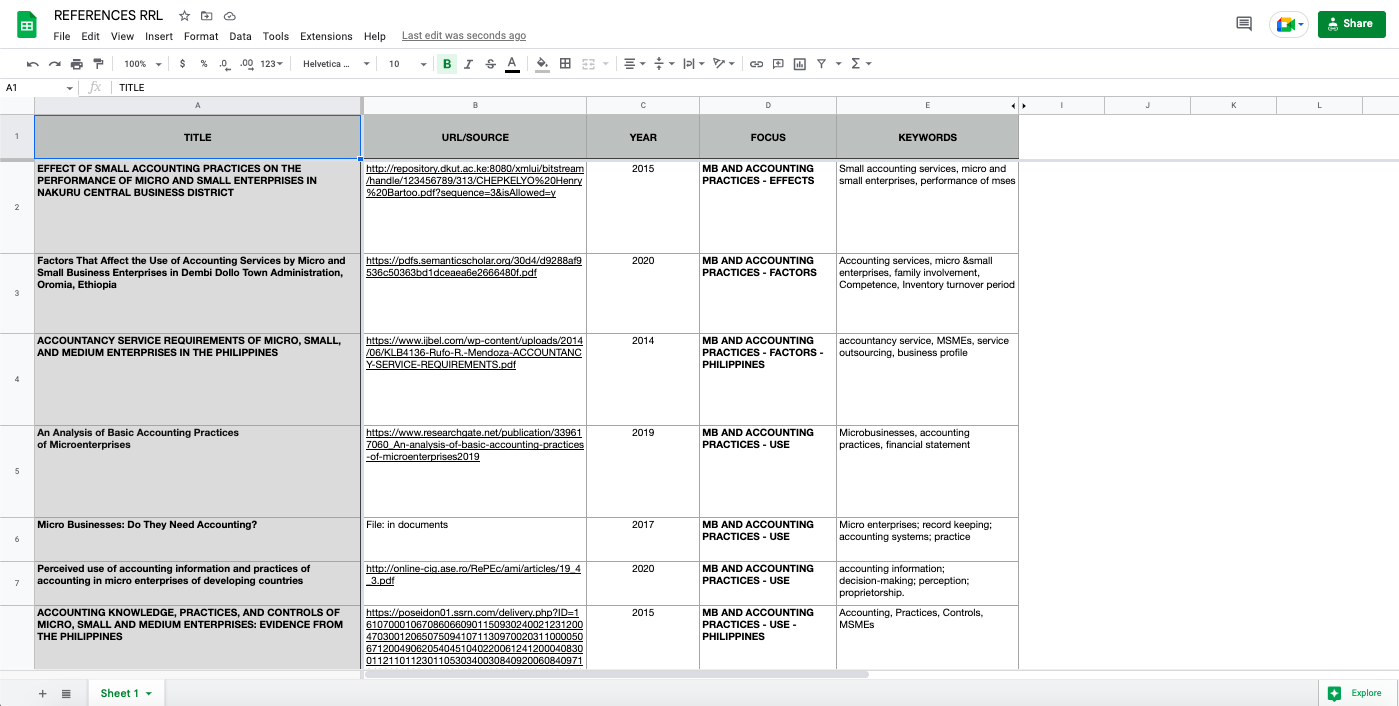Open the Google Sheets home icon

[27, 24]
